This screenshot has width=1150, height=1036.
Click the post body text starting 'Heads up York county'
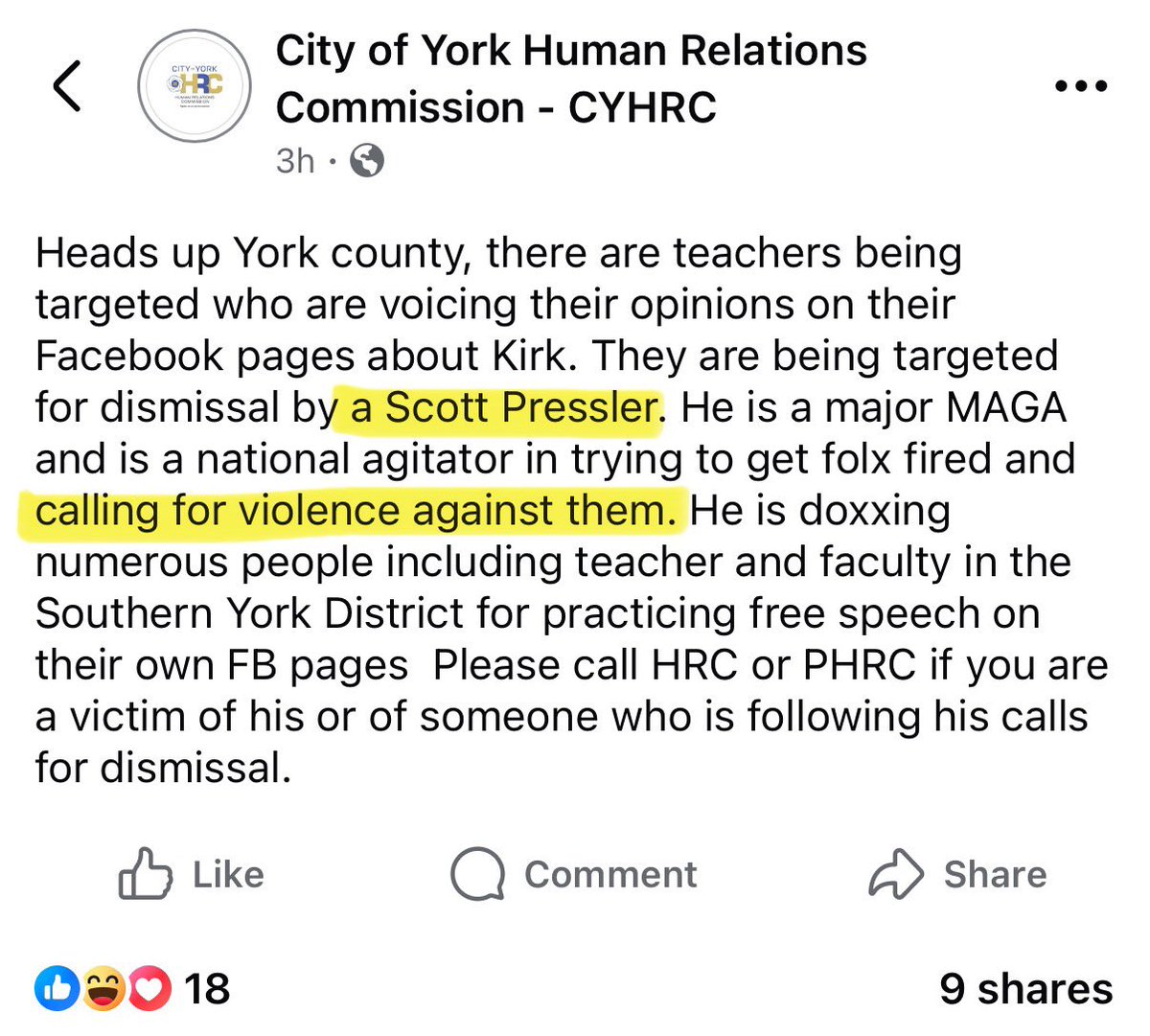tap(498, 254)
